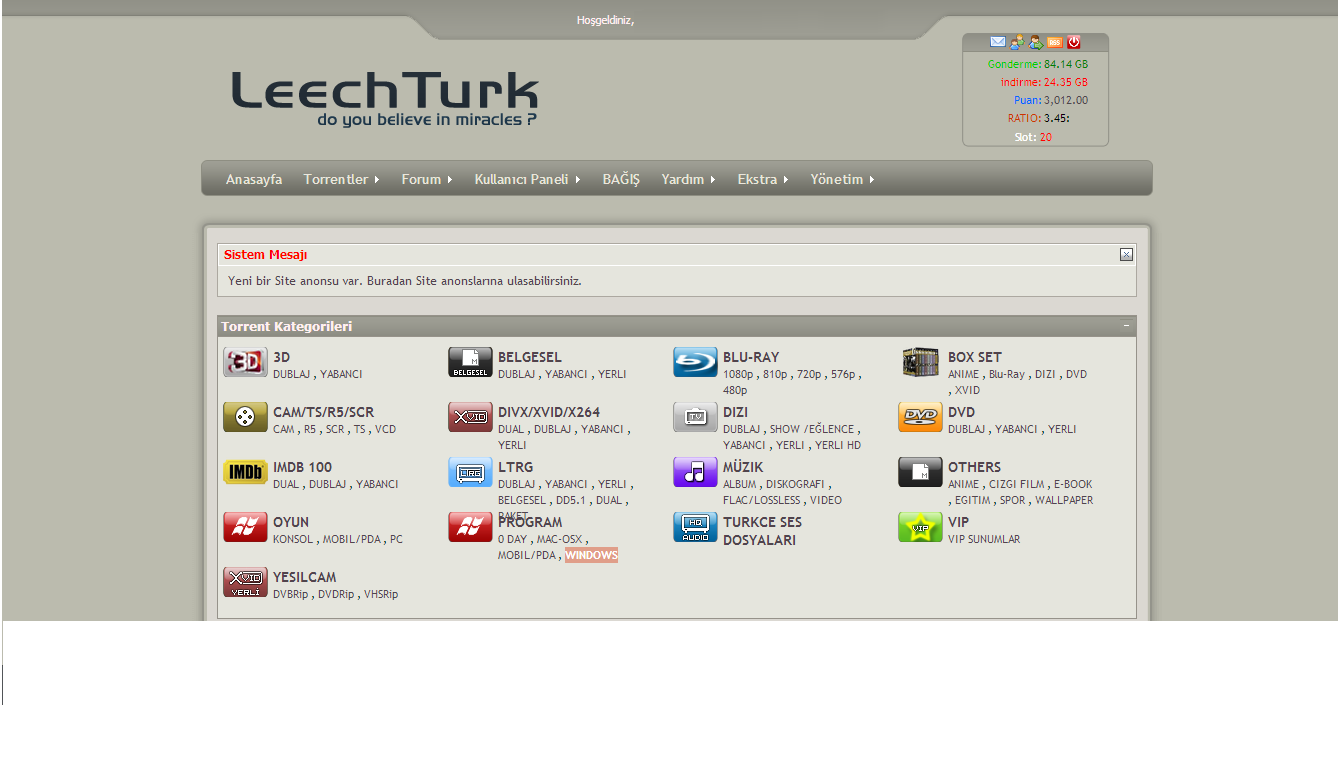
Task: Click the indirme 24.35 GB download stat
Action: tap(1044, 82)
